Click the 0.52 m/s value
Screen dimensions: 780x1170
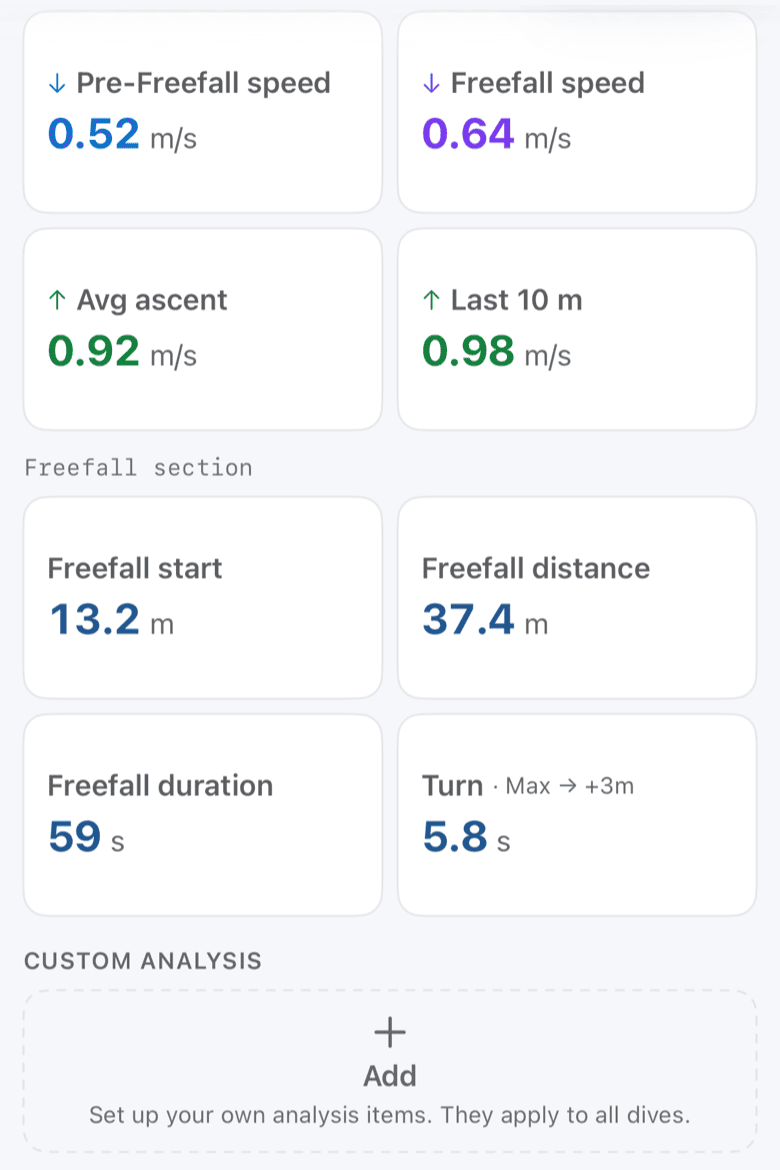tap(122, 134)
